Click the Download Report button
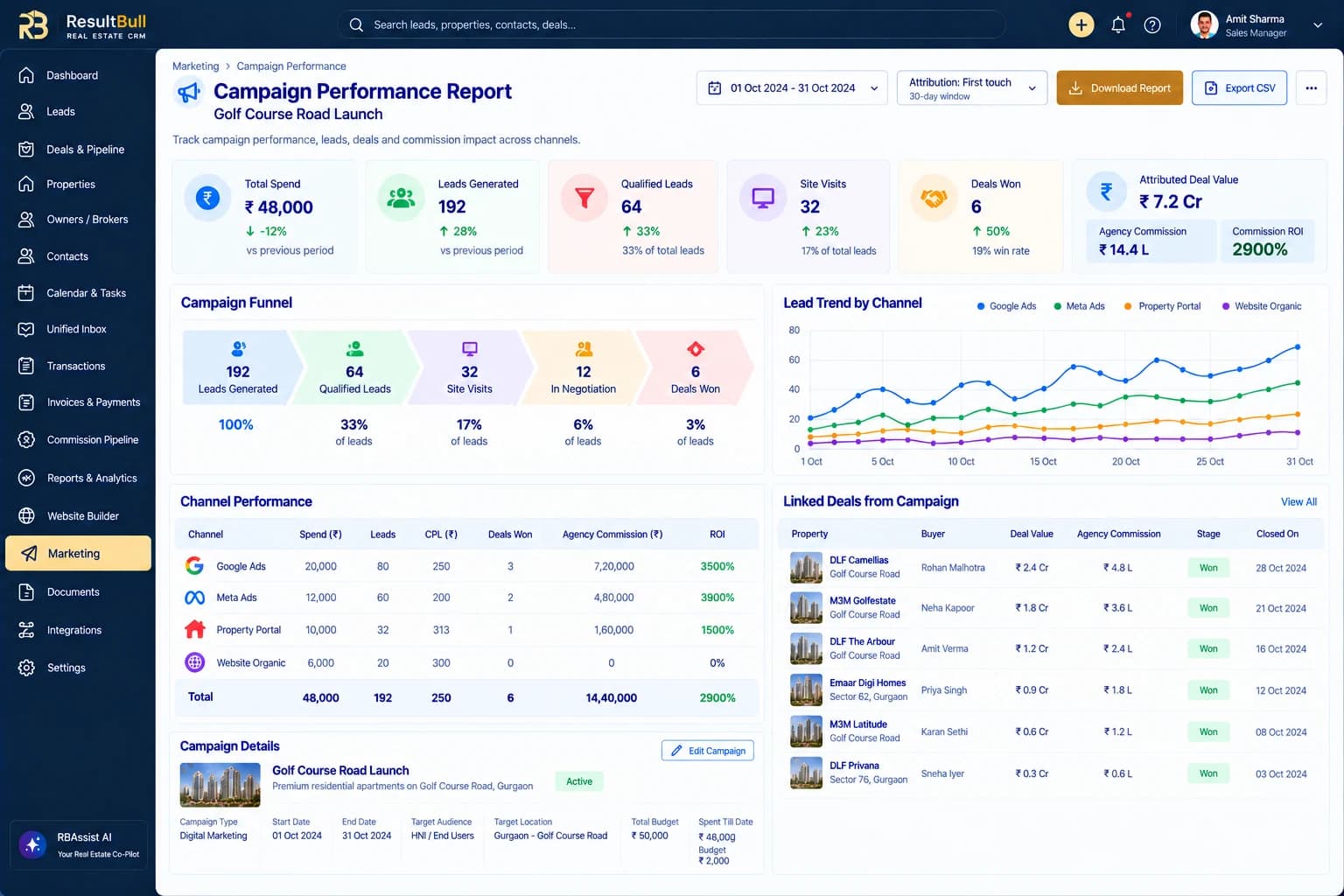This screenshot has width=1344, height=896. (1120, 87)
